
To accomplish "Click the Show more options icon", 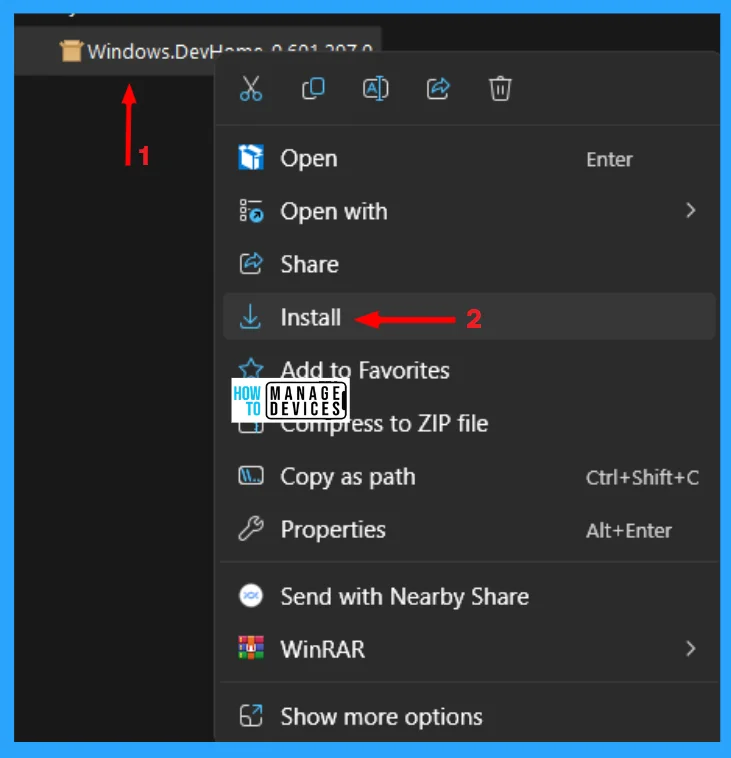I will 251,715.
